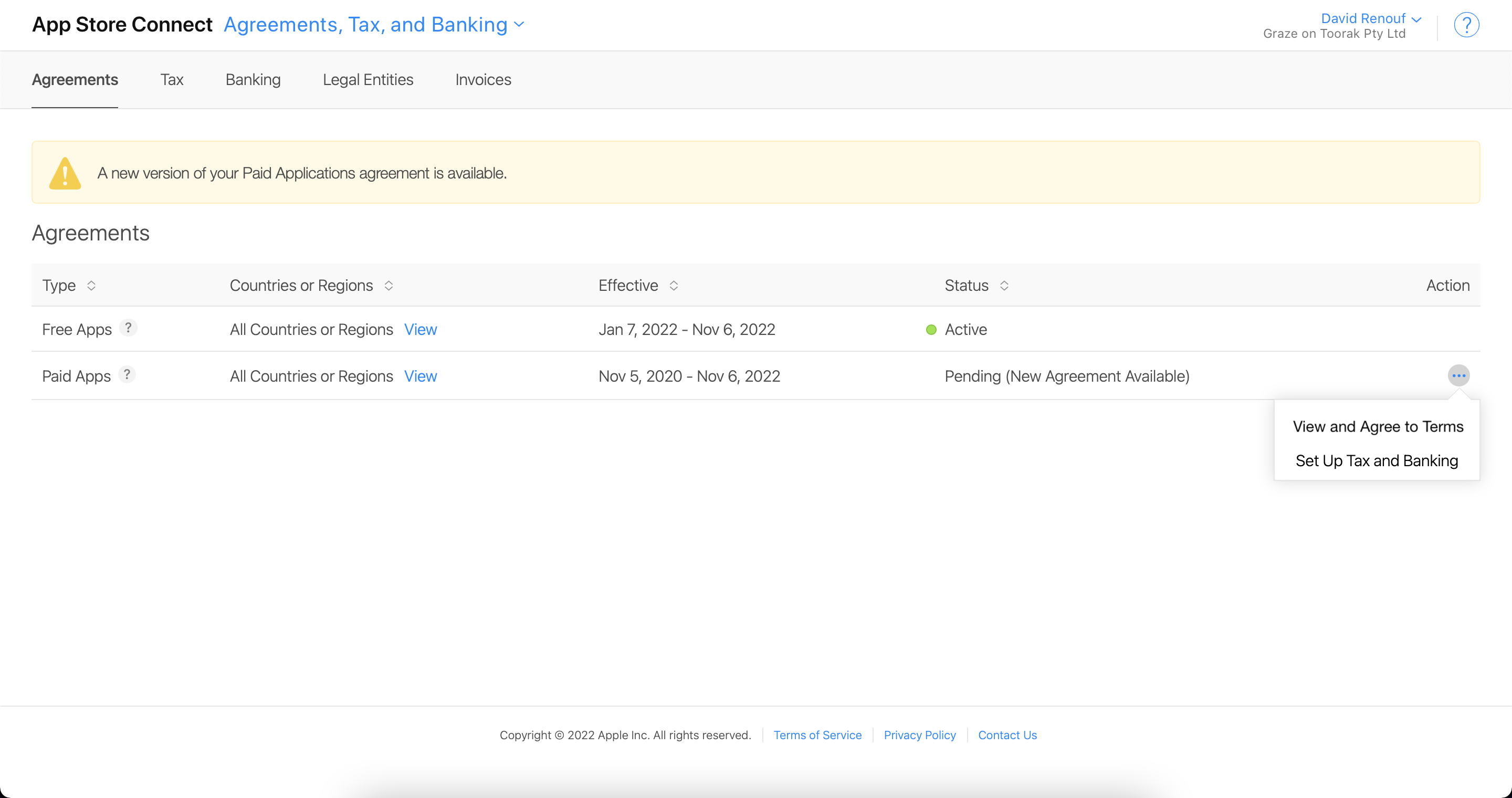The image size is (1512, 798).
Task: Open Privacy Policy footer link
Action: (920, 735)
